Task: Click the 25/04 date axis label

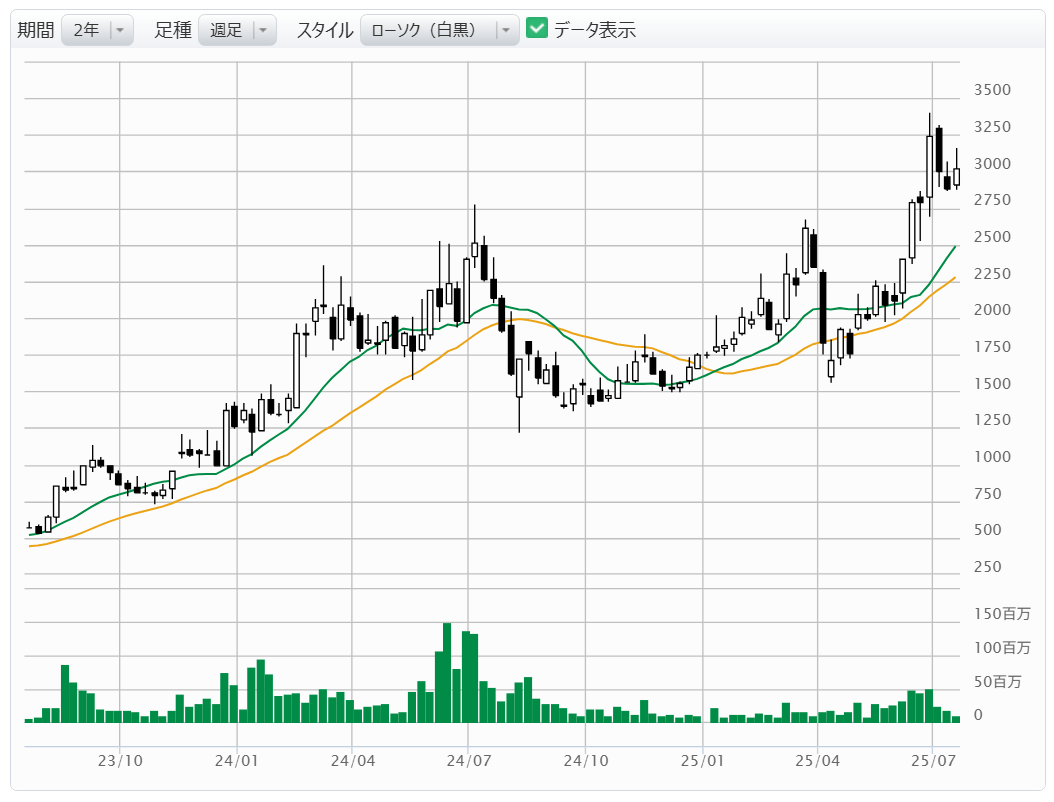Action: click(x=817, y=761)
